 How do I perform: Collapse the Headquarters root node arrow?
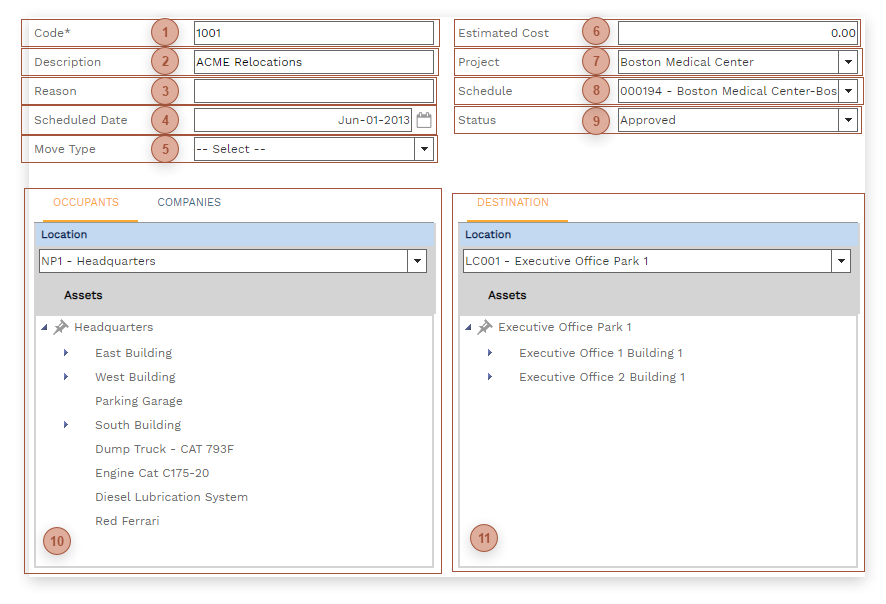[44, 328]
